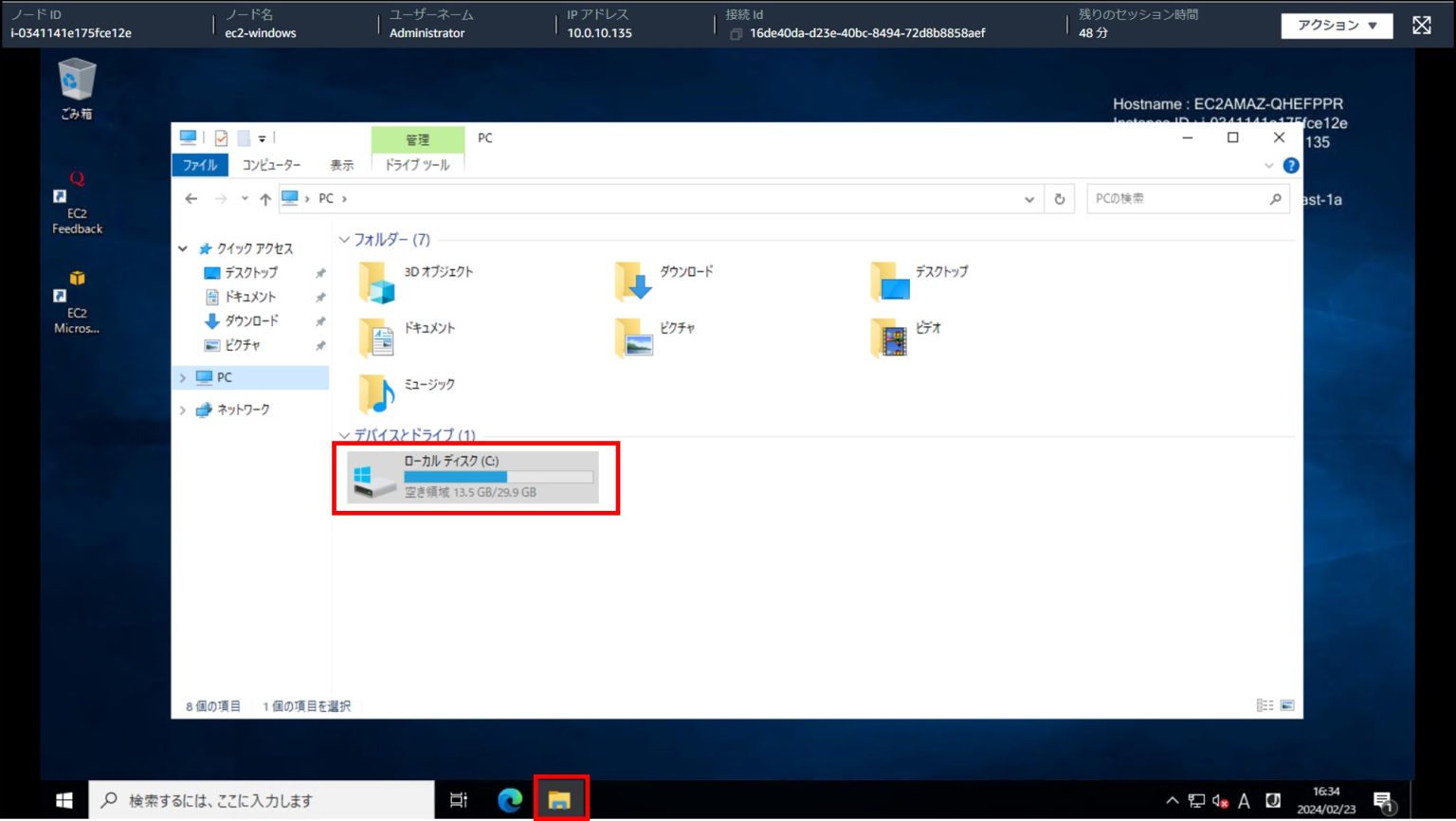Switch to the 表示 ribbon tab

(x=341, y=165)
